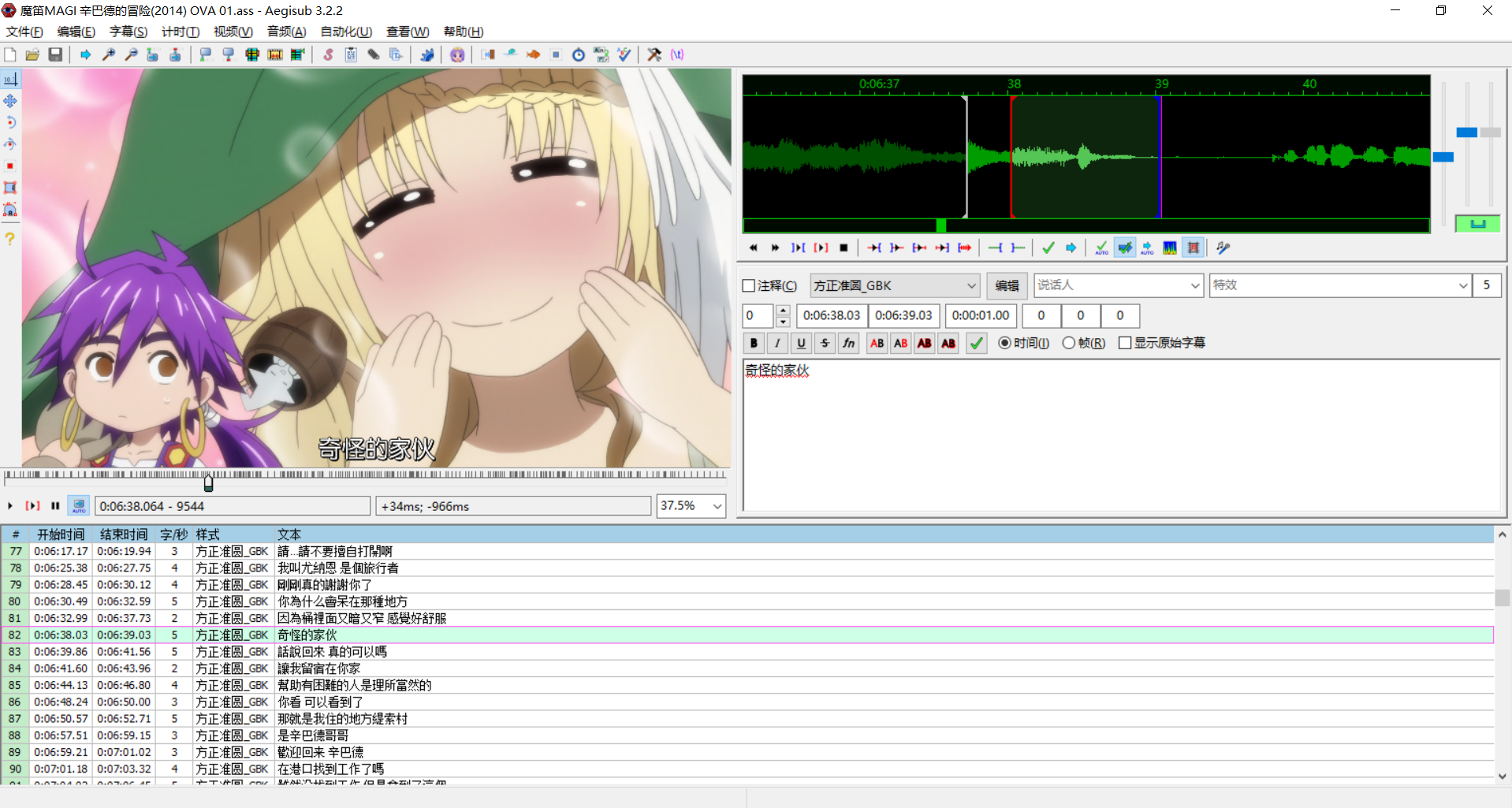Open subtitles with the folder icon

tap(32, 54)
